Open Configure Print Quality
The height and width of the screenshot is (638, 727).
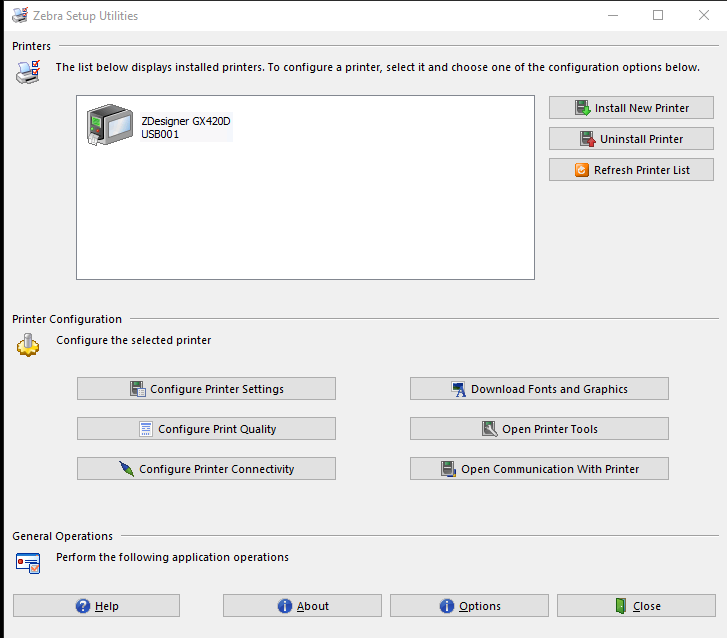(x=206, y=428)
